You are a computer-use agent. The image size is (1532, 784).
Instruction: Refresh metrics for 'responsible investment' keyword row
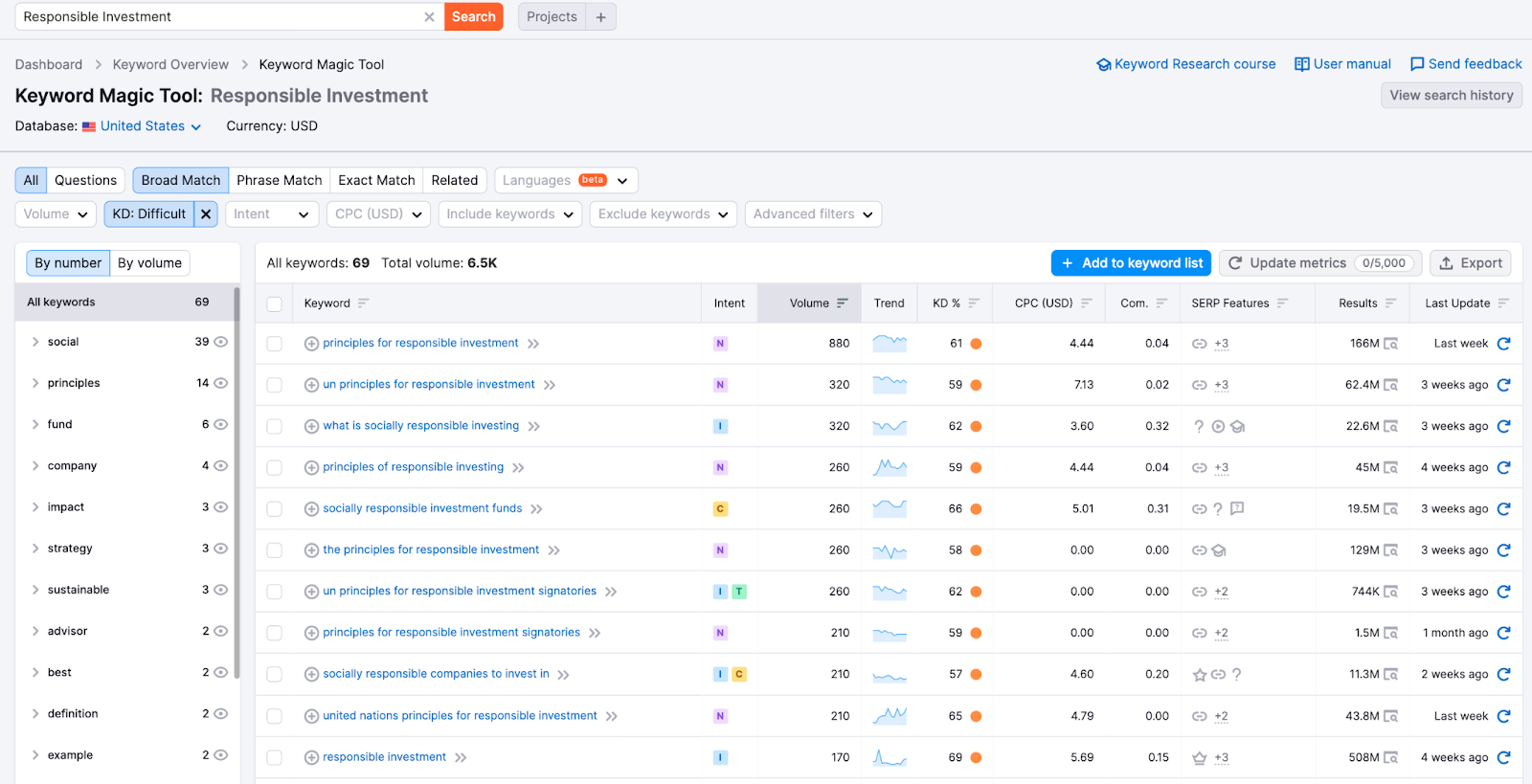click(x=1503, y=757)
